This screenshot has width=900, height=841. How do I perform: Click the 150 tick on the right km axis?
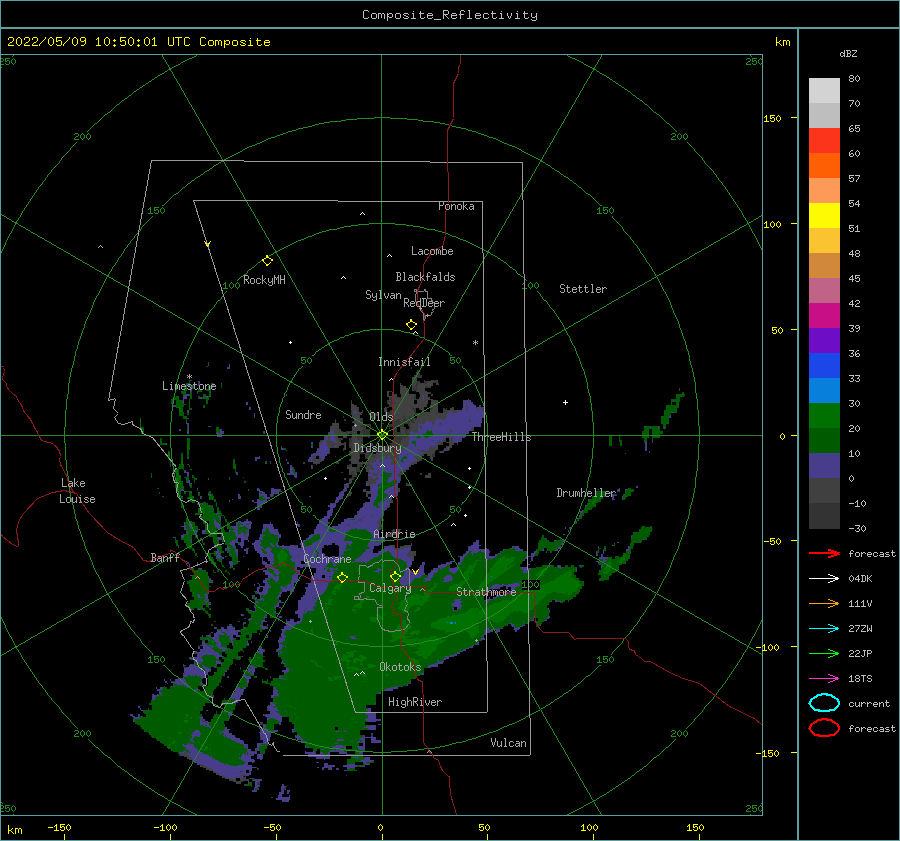[x=773, y=118]
